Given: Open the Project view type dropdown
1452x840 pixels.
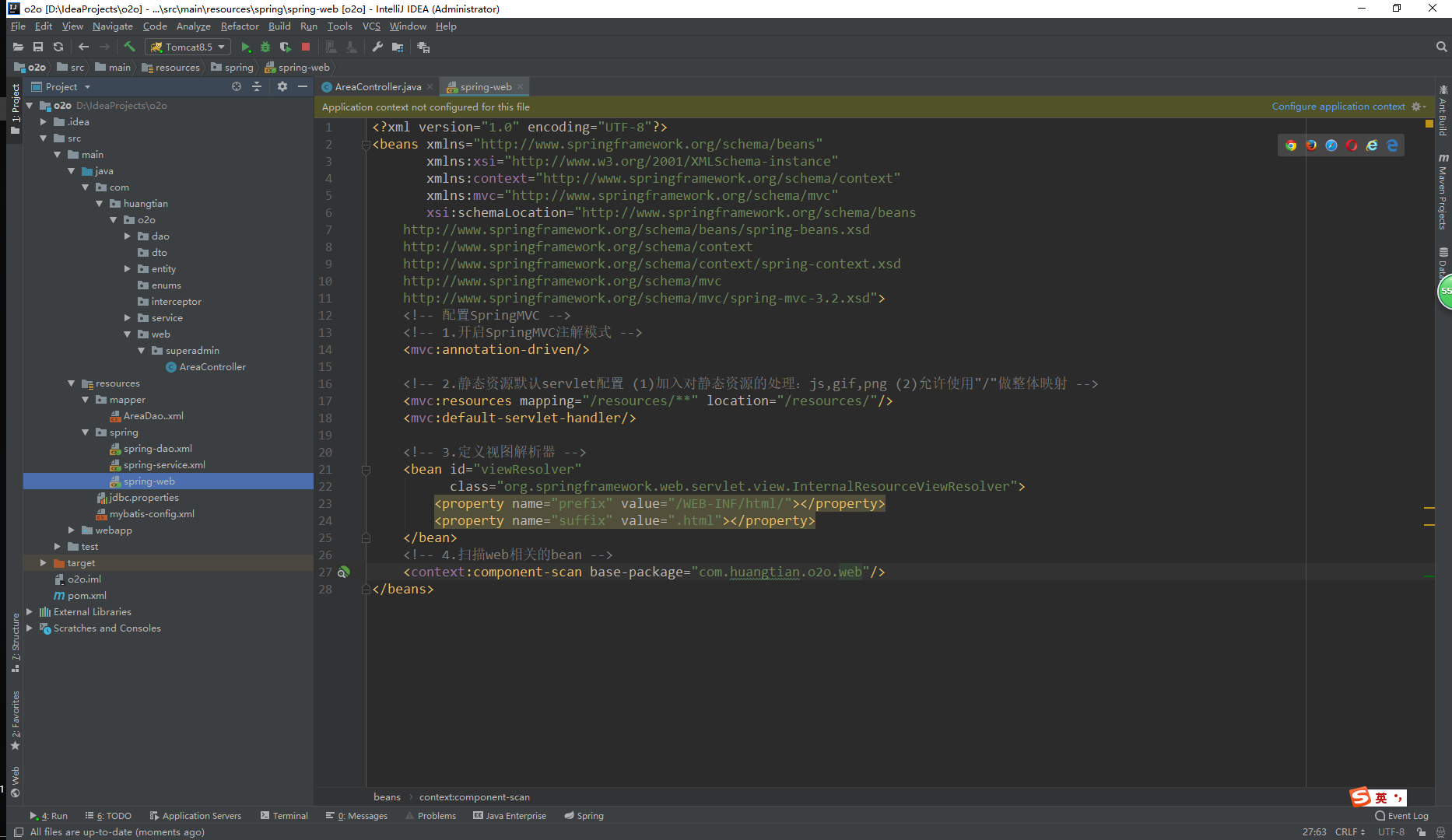Looking at the screenshot, I should pyautogui.click(x=87, y=87).
